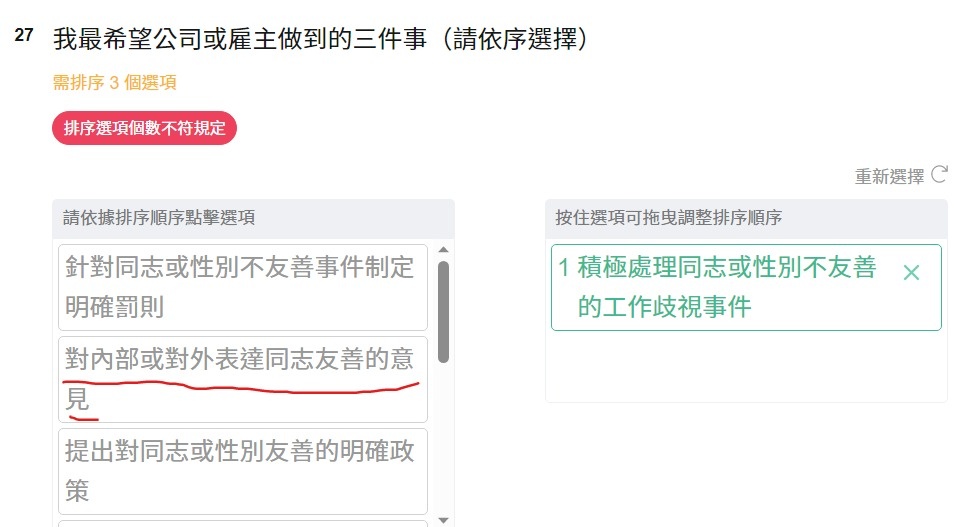The height and width of the screenshot is (527, 975).
Task: Click the option list scrollbar thumb
Action: tap(443, 311)
